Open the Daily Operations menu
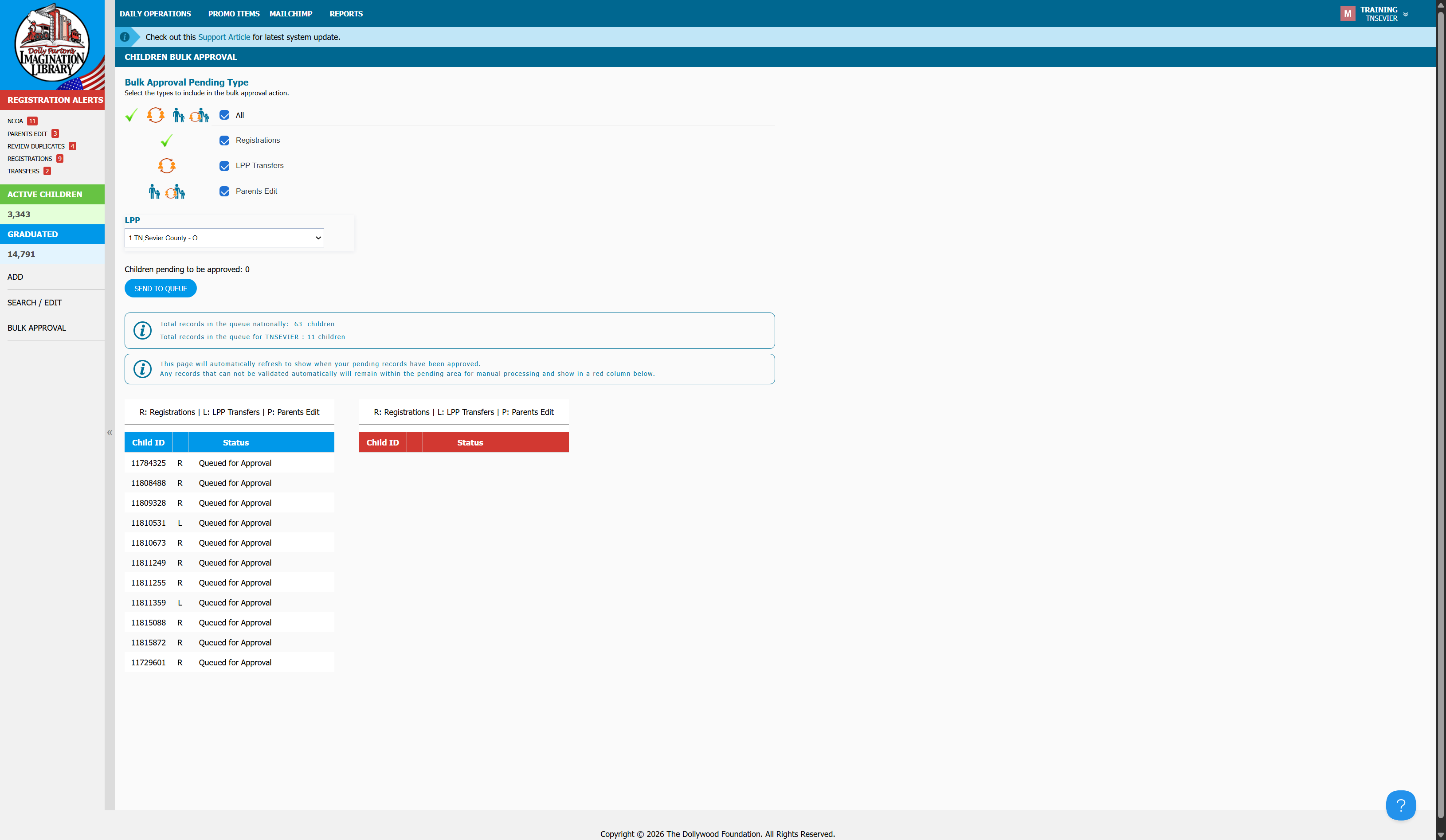The height and width of the screenshot is (840, 1446). [156, 14]
